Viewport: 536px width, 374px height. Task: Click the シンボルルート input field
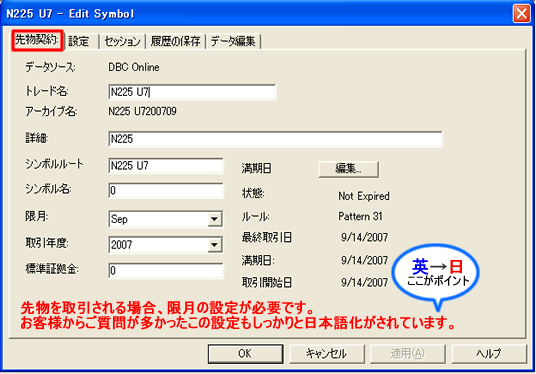click(x=166, y=166)
